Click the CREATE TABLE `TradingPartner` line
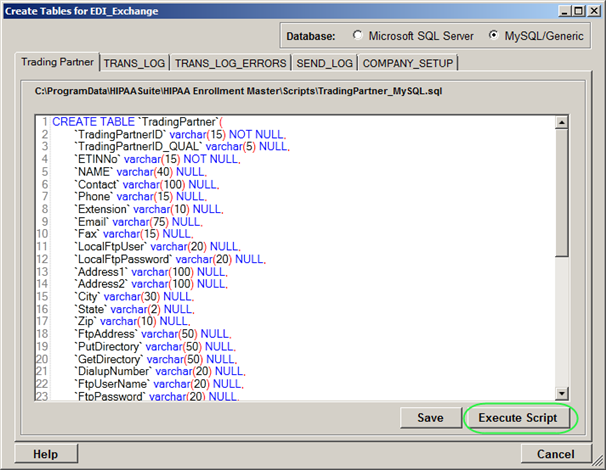Viewport: 606px width, 470px height. (x=138, y=122)
